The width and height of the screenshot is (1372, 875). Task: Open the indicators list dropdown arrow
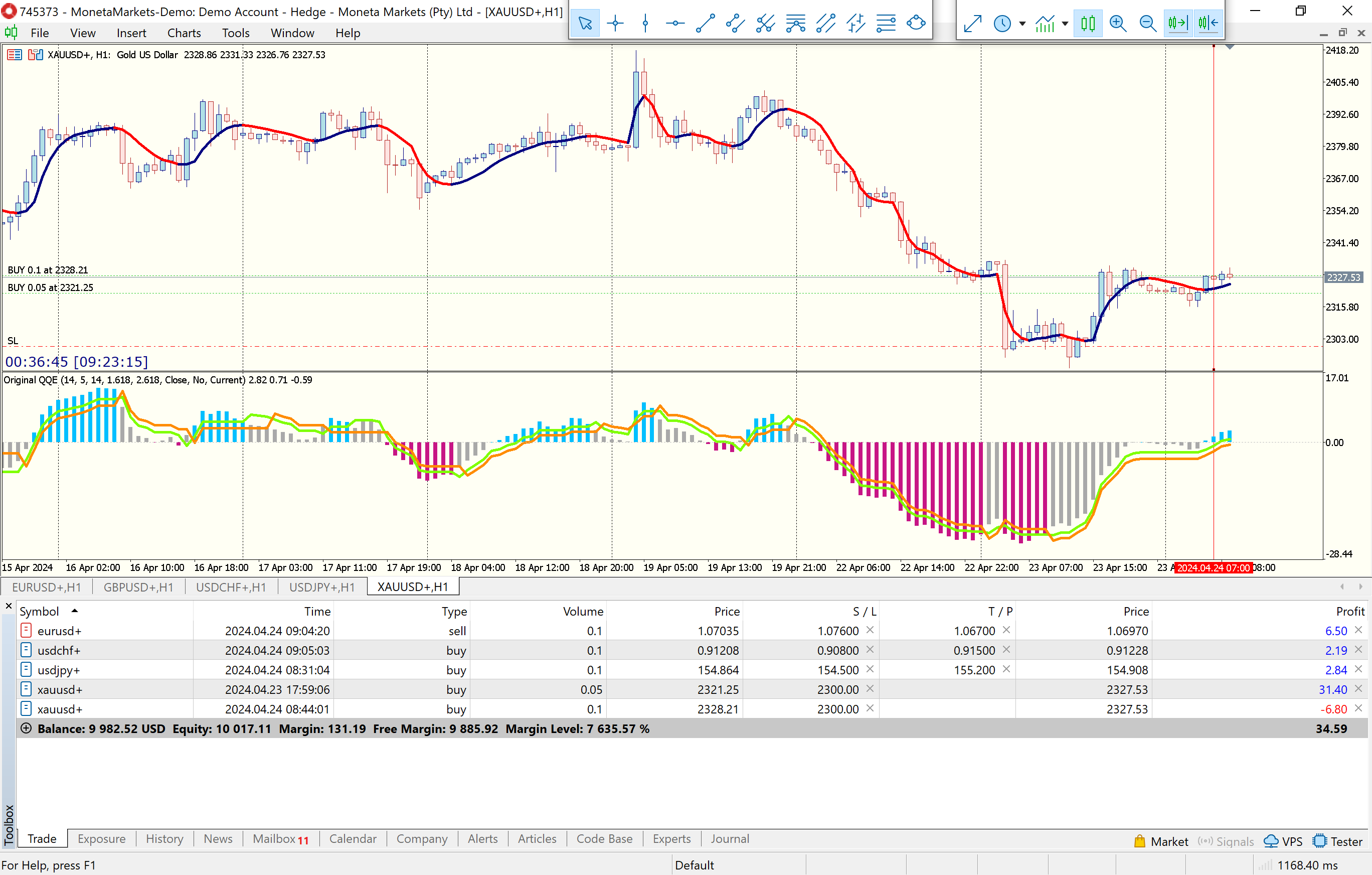[1065, 24]
